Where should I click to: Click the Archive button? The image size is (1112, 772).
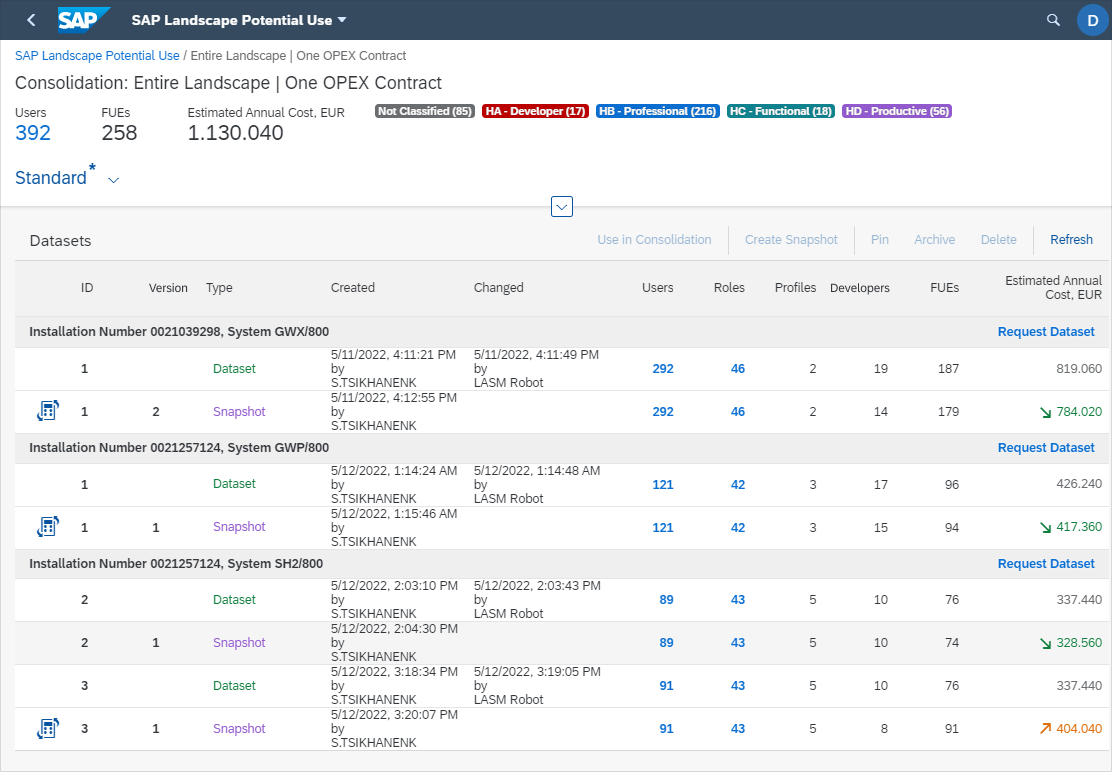(934, 240)
